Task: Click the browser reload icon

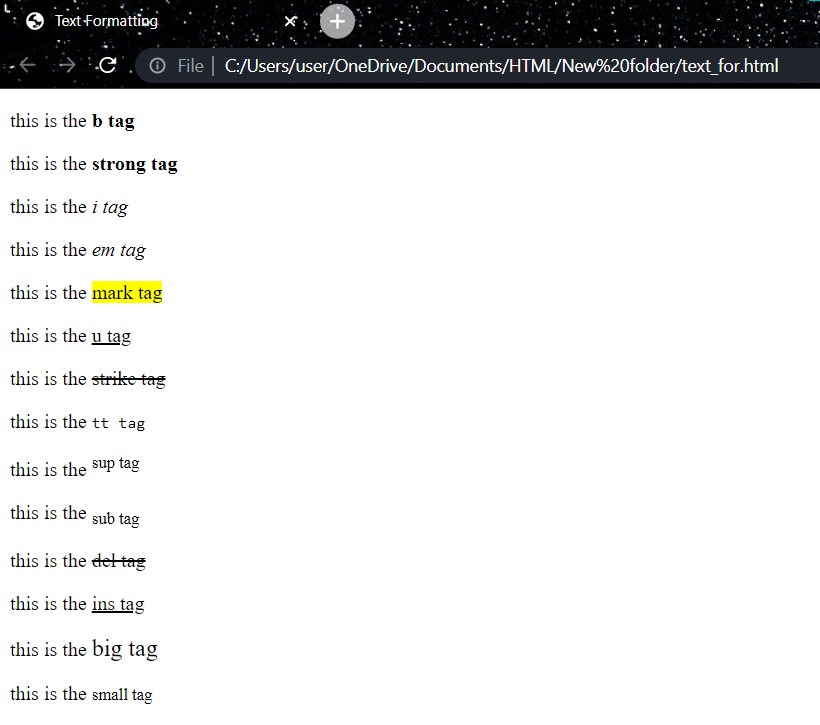Action: (108, 65)
